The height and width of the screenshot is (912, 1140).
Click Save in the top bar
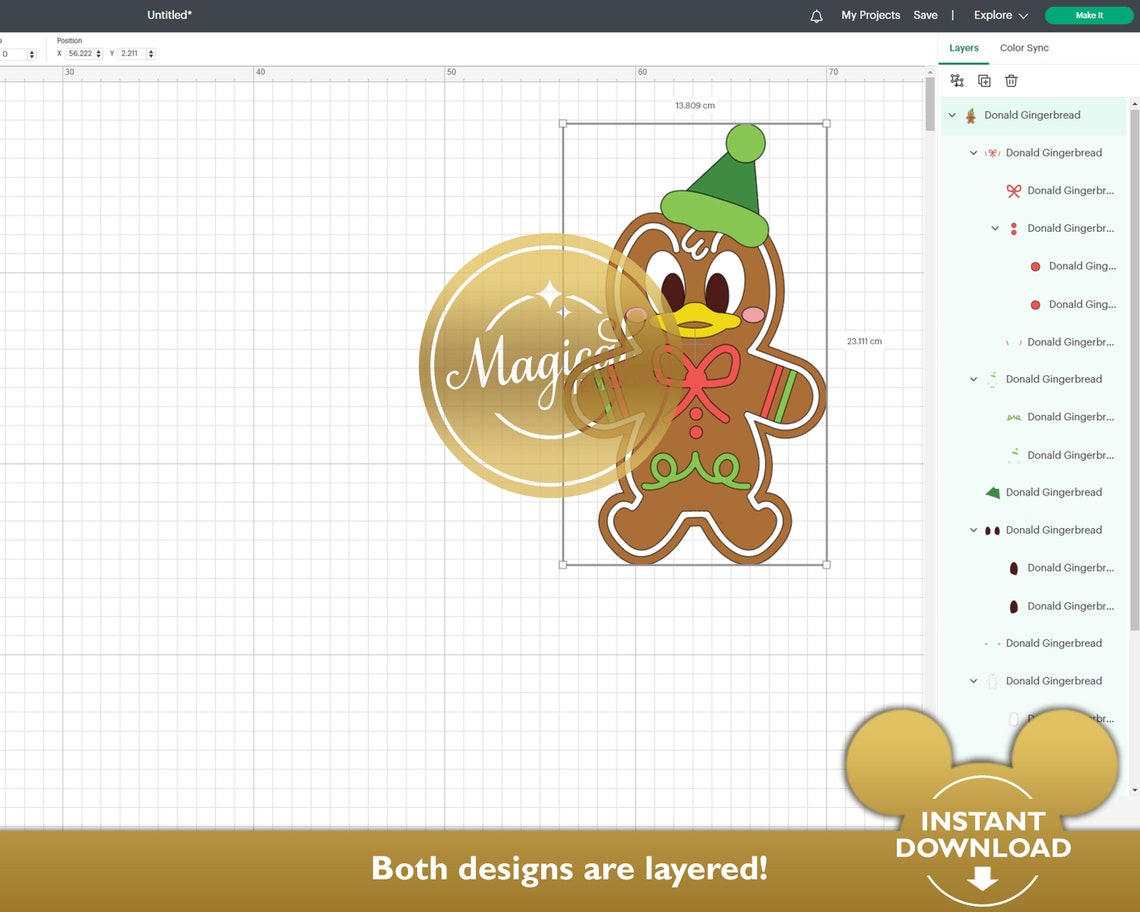pos(925,15)
